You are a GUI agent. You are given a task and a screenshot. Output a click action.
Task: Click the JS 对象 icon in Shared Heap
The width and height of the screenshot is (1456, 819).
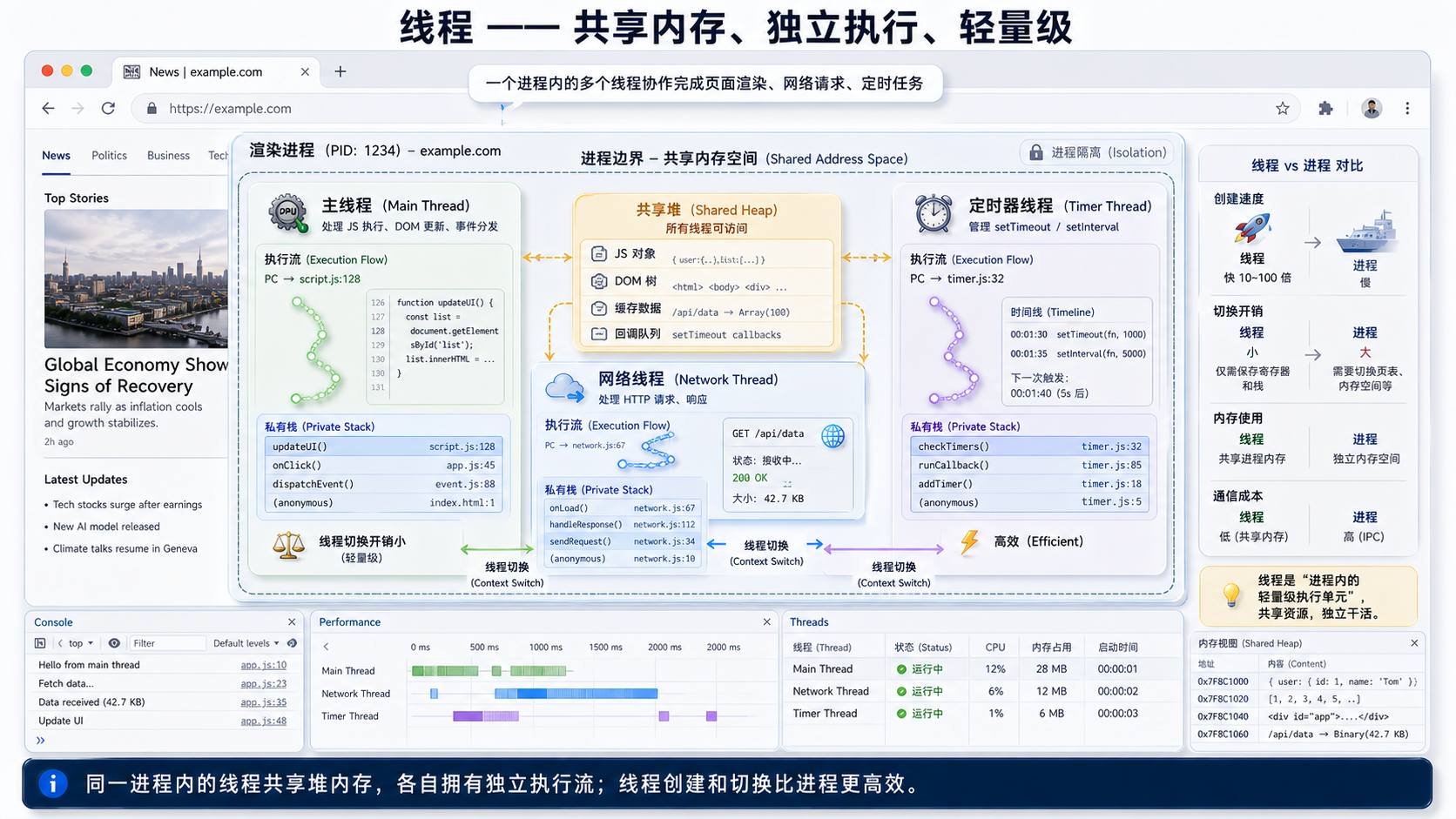[599, 254]
